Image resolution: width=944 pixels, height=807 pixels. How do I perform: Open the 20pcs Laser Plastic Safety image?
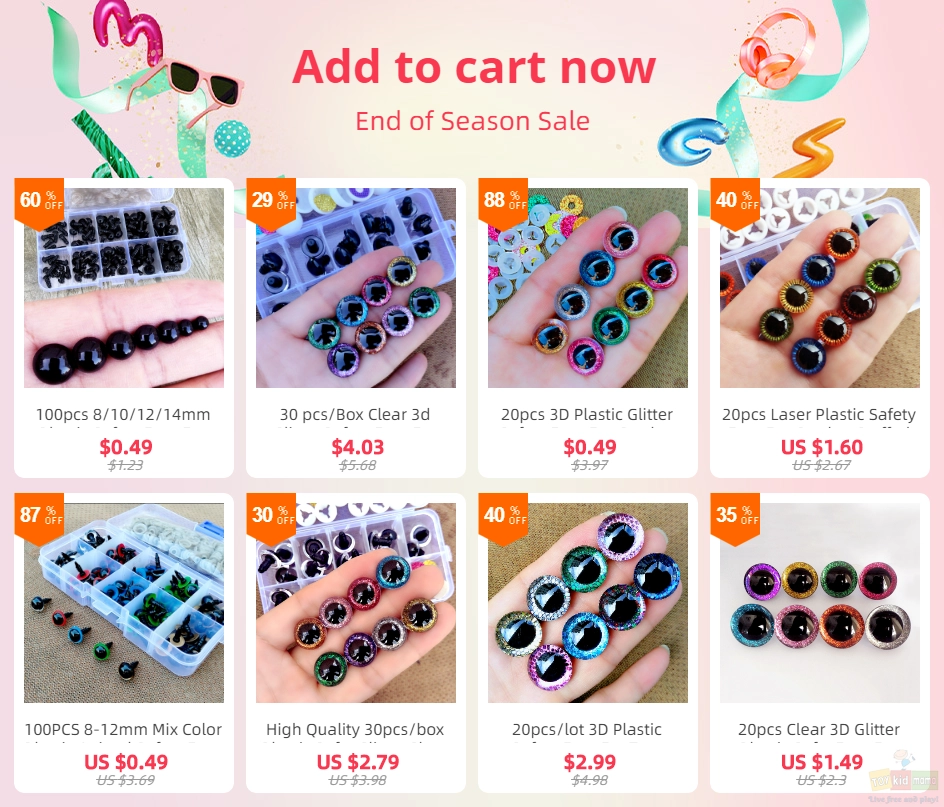[819, 288]
